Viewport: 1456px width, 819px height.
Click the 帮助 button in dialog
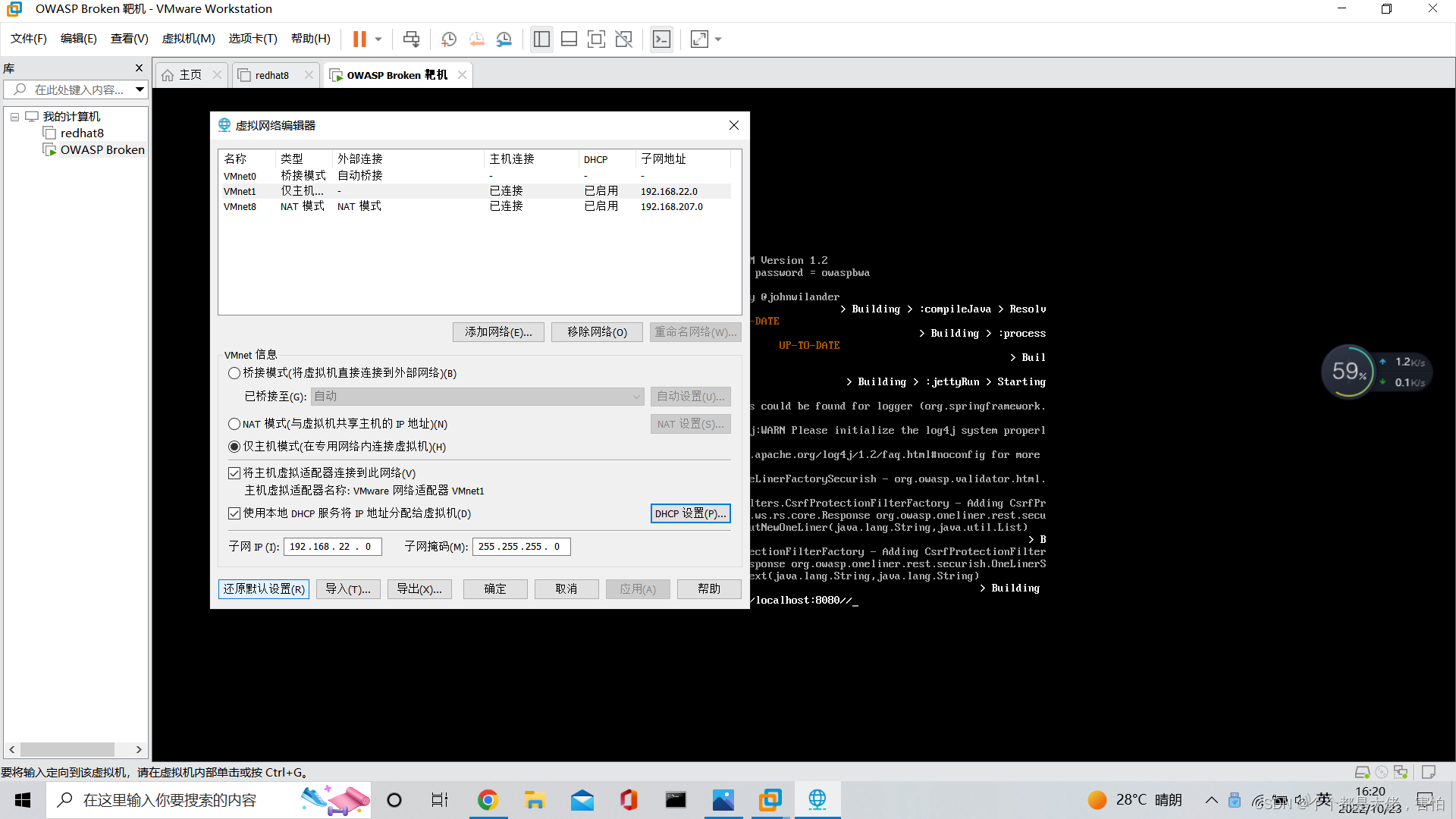coord(709,589)
